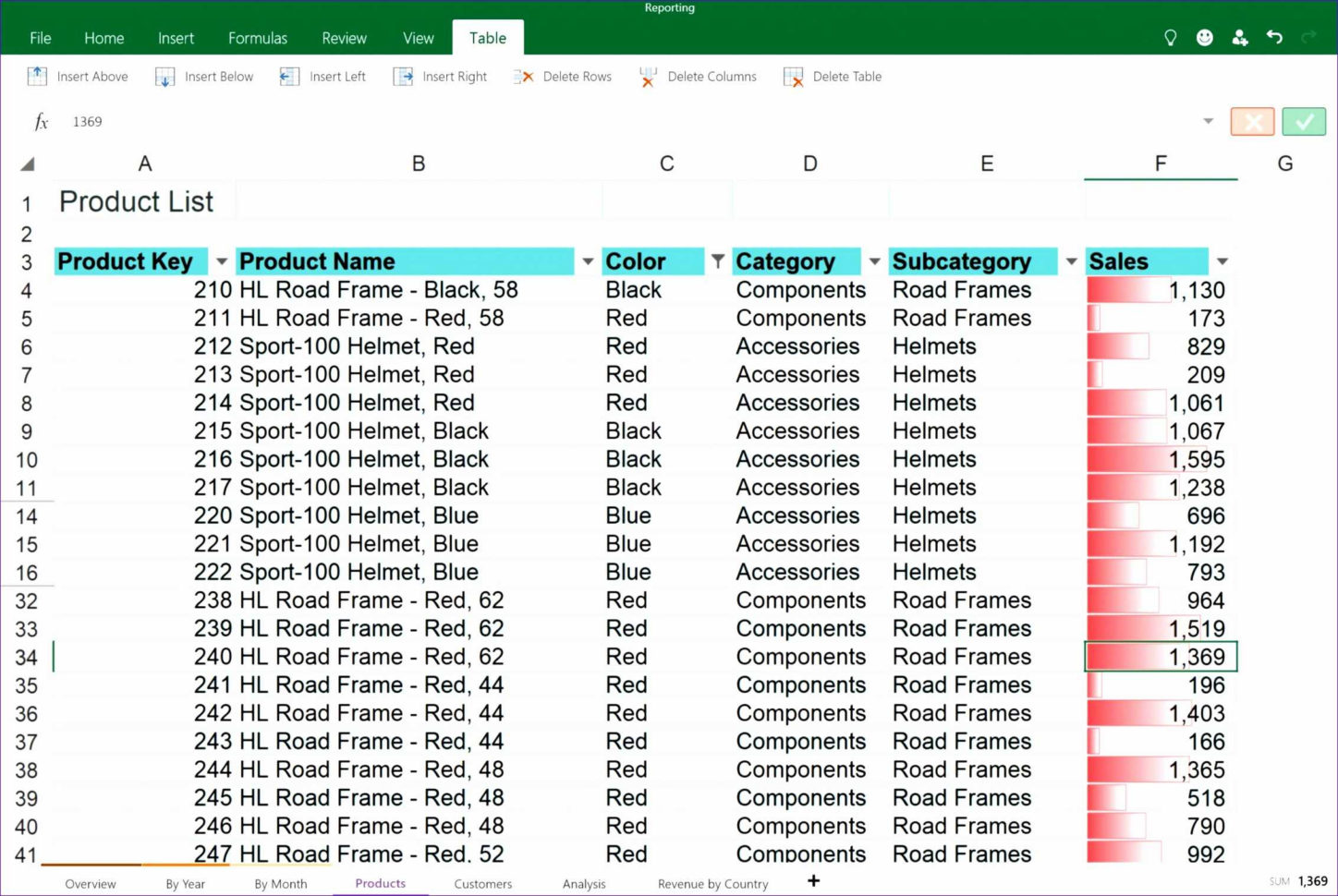Image resolution: width=1338 pixels, height=896 pixels.
Task: Click the Insert Above icon
Action: coord(37,76)
